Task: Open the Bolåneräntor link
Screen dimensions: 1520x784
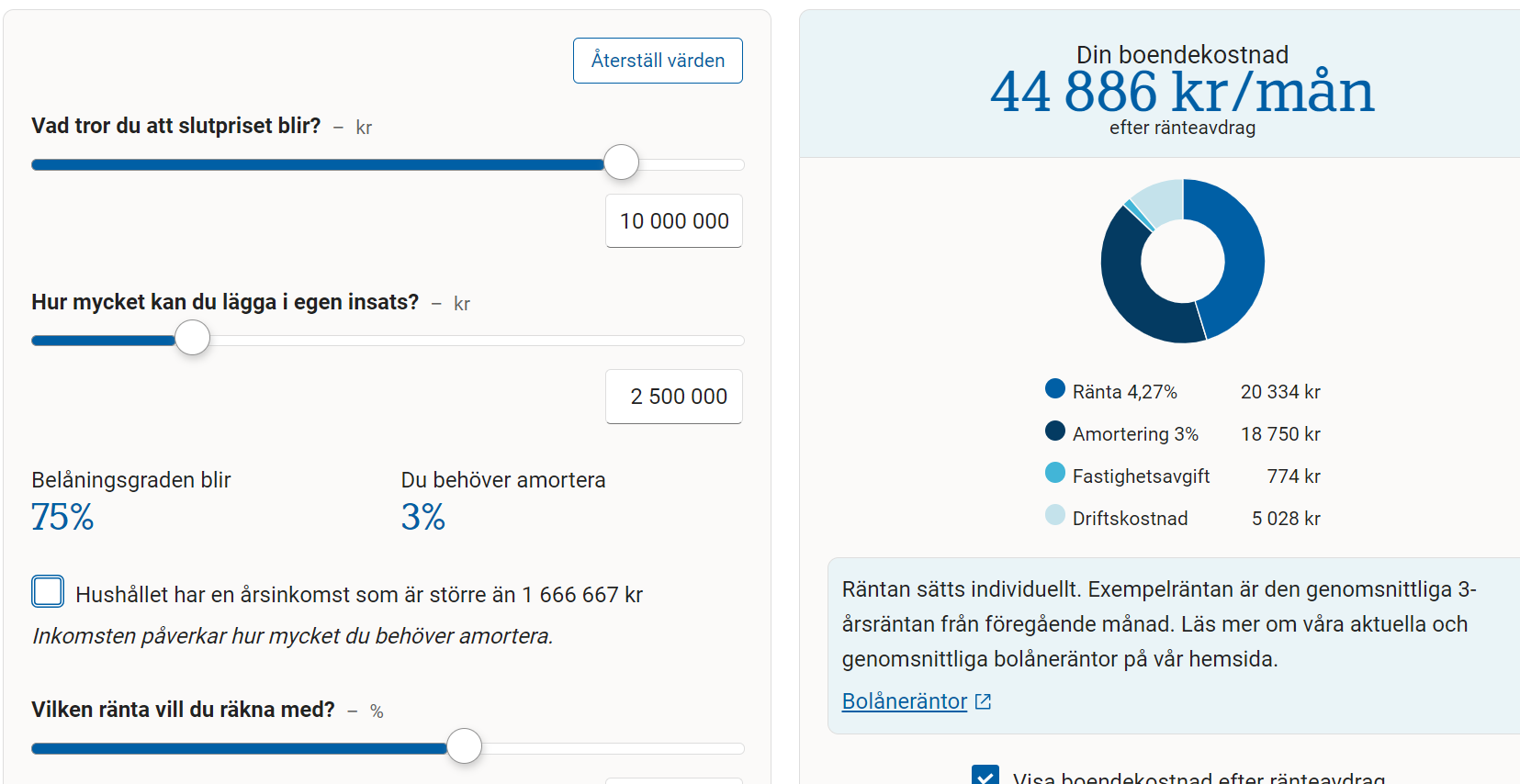Action: (x=905, y=701)
